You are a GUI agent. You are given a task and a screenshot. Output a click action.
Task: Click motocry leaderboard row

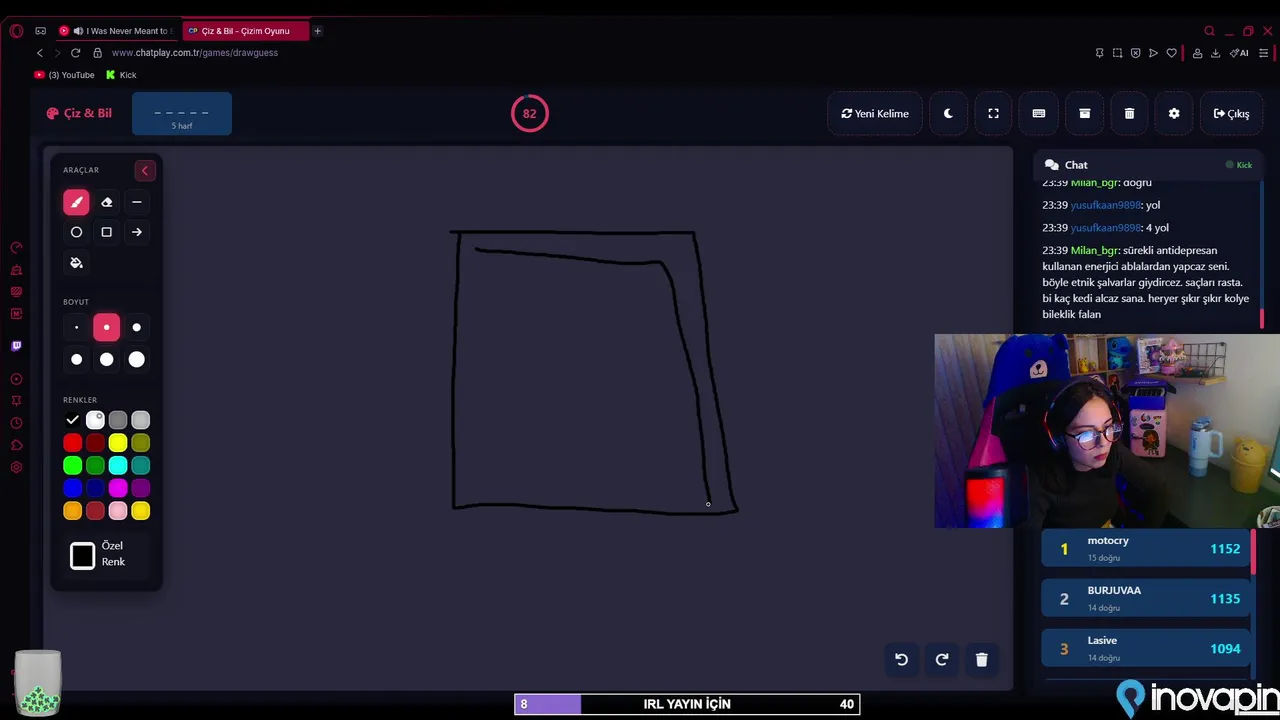(1146, 548)
